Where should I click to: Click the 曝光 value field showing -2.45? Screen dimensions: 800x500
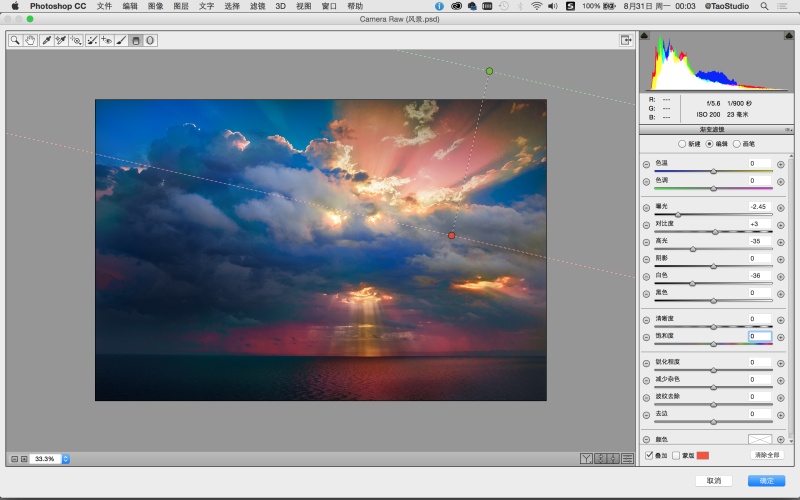pyautogui.click(x=760, y=207)
